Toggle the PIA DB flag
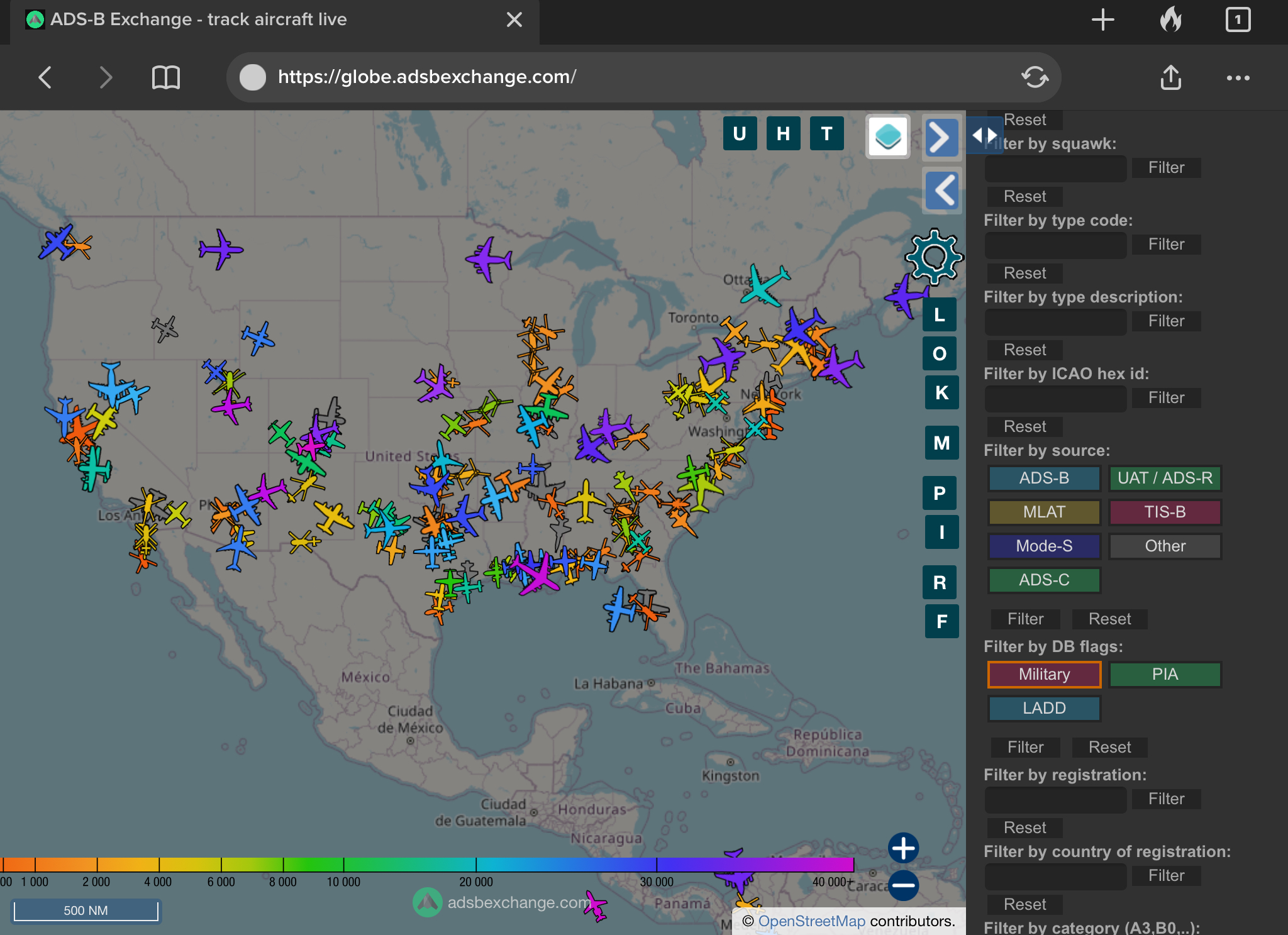 [1165, 674]
